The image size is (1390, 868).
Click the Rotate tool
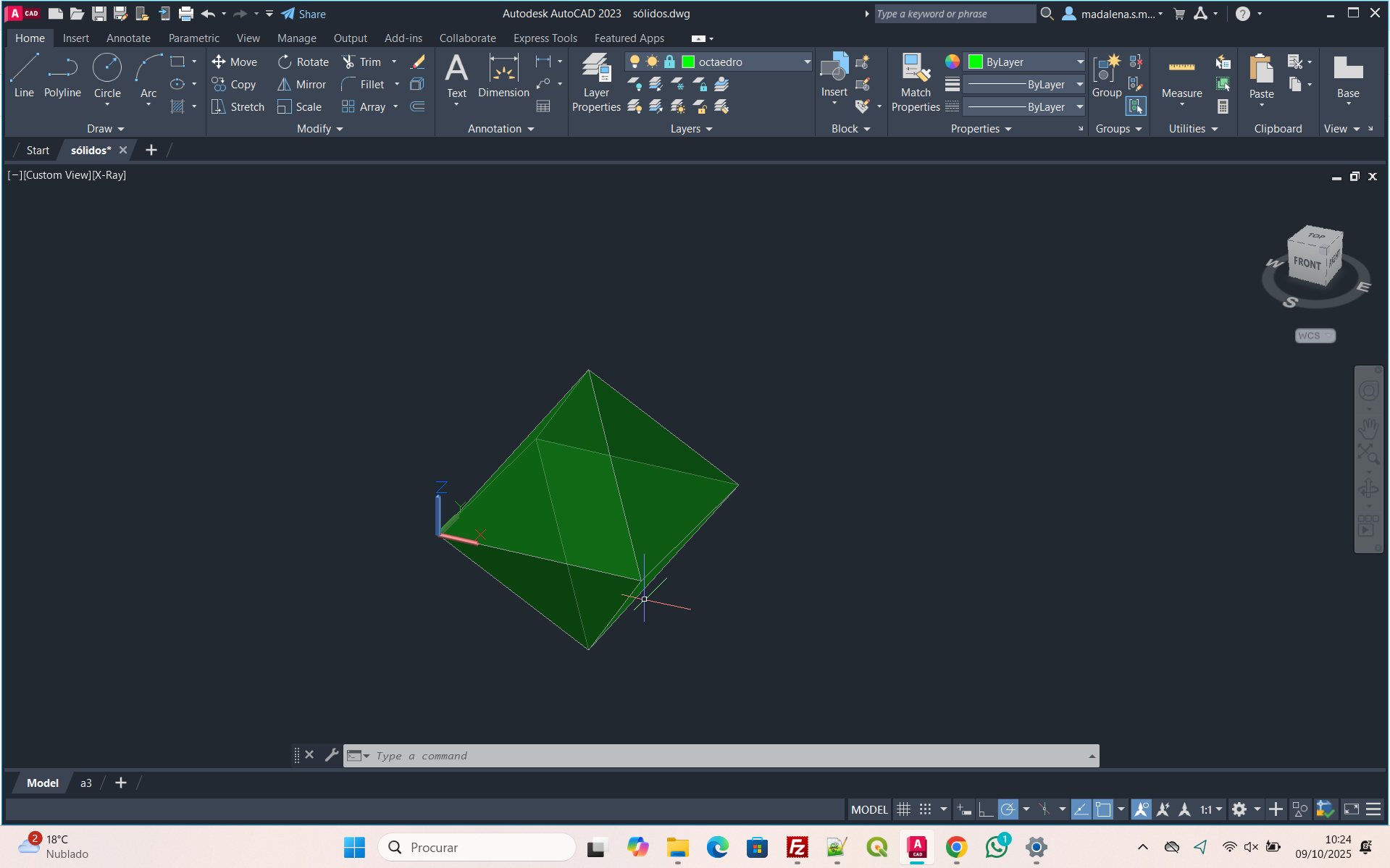[x=303, y=62]
